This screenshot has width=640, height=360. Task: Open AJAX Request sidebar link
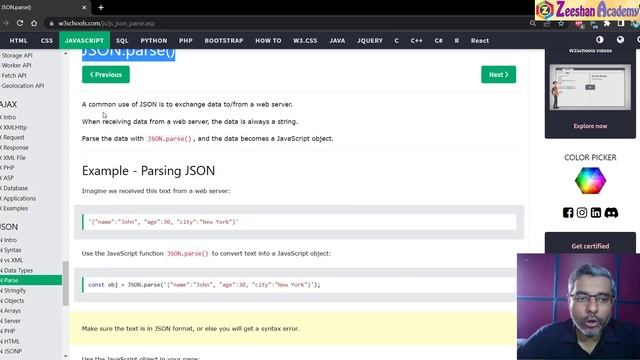(x=13, y=138)
